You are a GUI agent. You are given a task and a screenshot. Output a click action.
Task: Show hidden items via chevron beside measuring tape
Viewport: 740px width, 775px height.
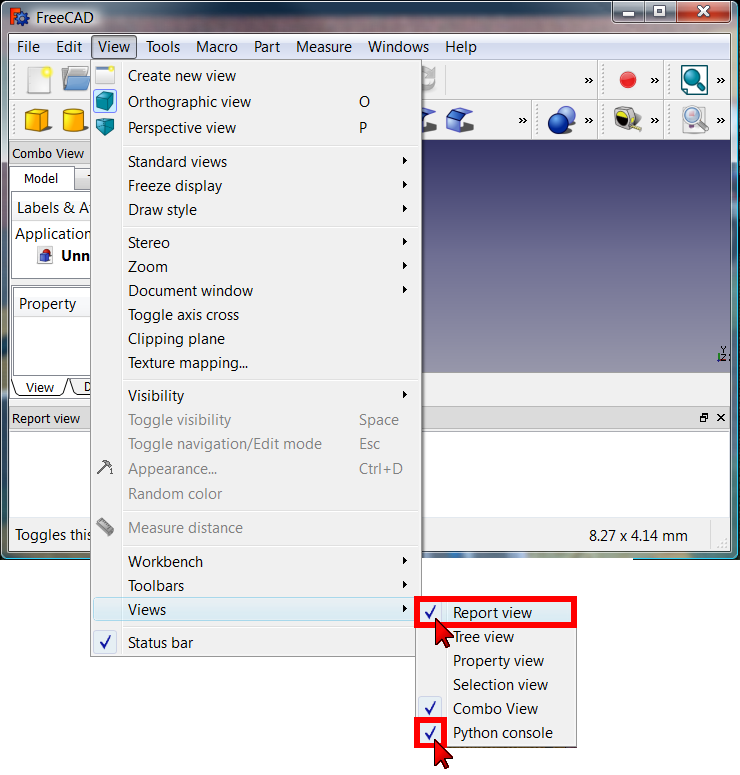(654, 120)
